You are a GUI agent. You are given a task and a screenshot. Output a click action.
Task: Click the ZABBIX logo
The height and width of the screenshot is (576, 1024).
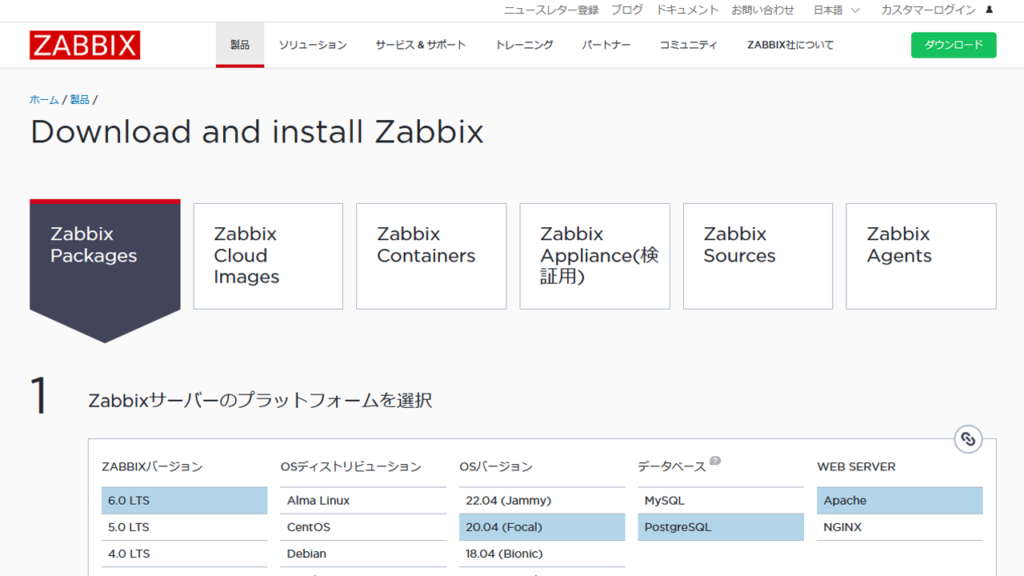(x=84, y=45)
